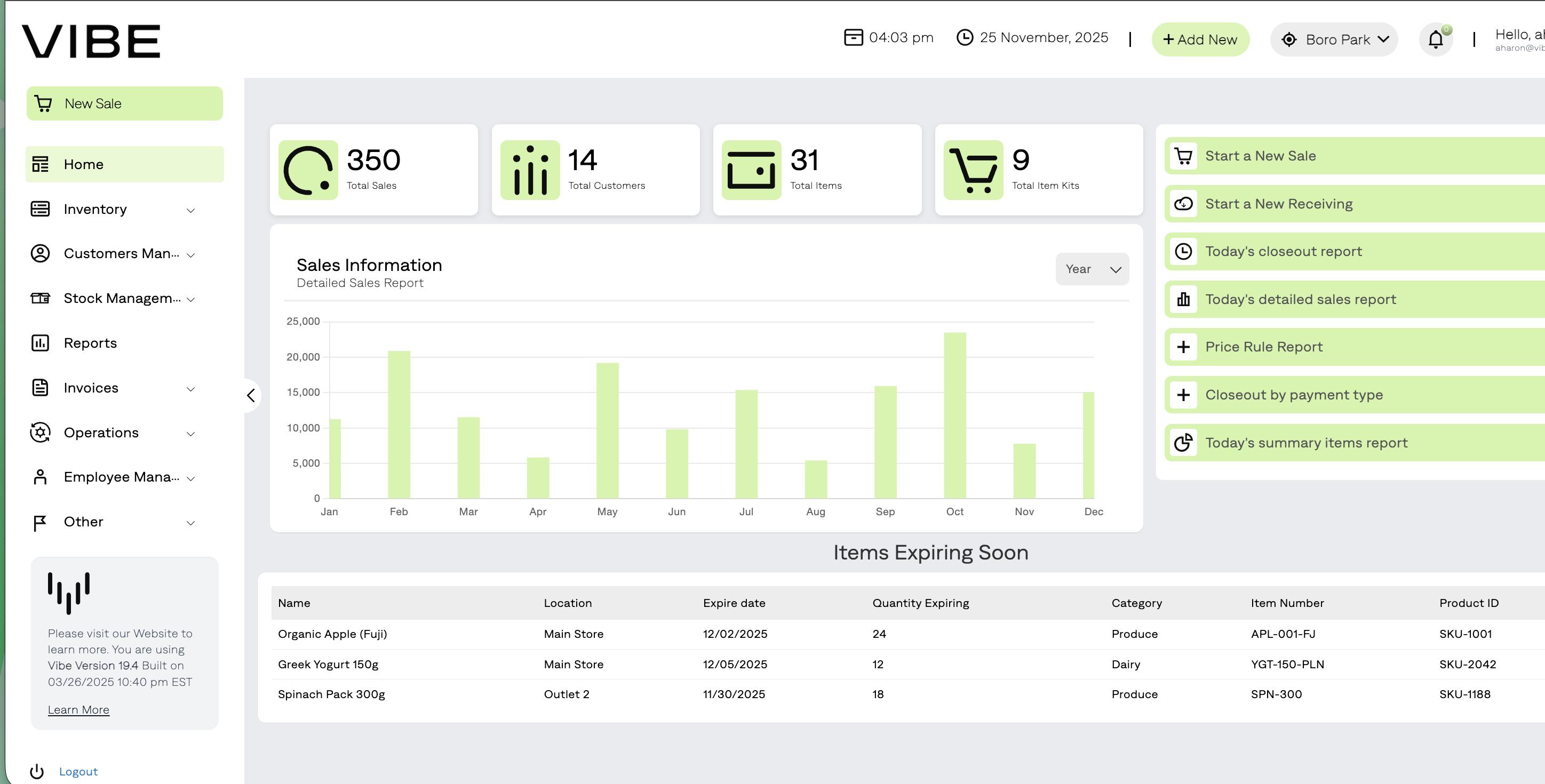Click the Stock Management icon

(x=39, y=298)
